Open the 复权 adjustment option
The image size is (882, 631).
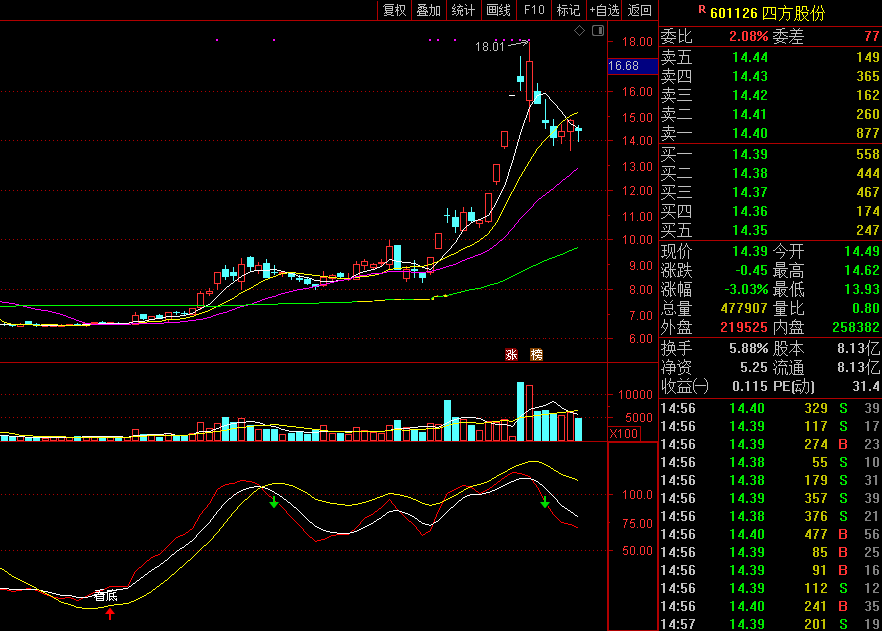(394, 10)
